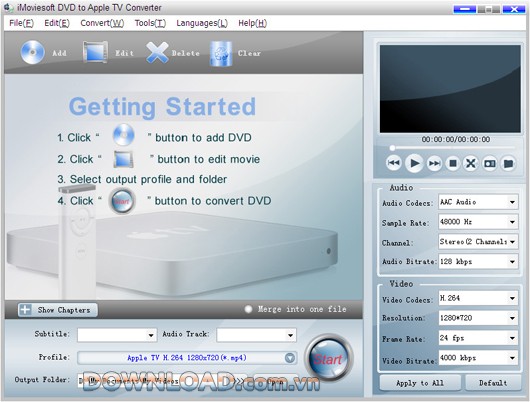Click the rewind playback button
Viewport: 530px width, 402px height.
[394, 163]
